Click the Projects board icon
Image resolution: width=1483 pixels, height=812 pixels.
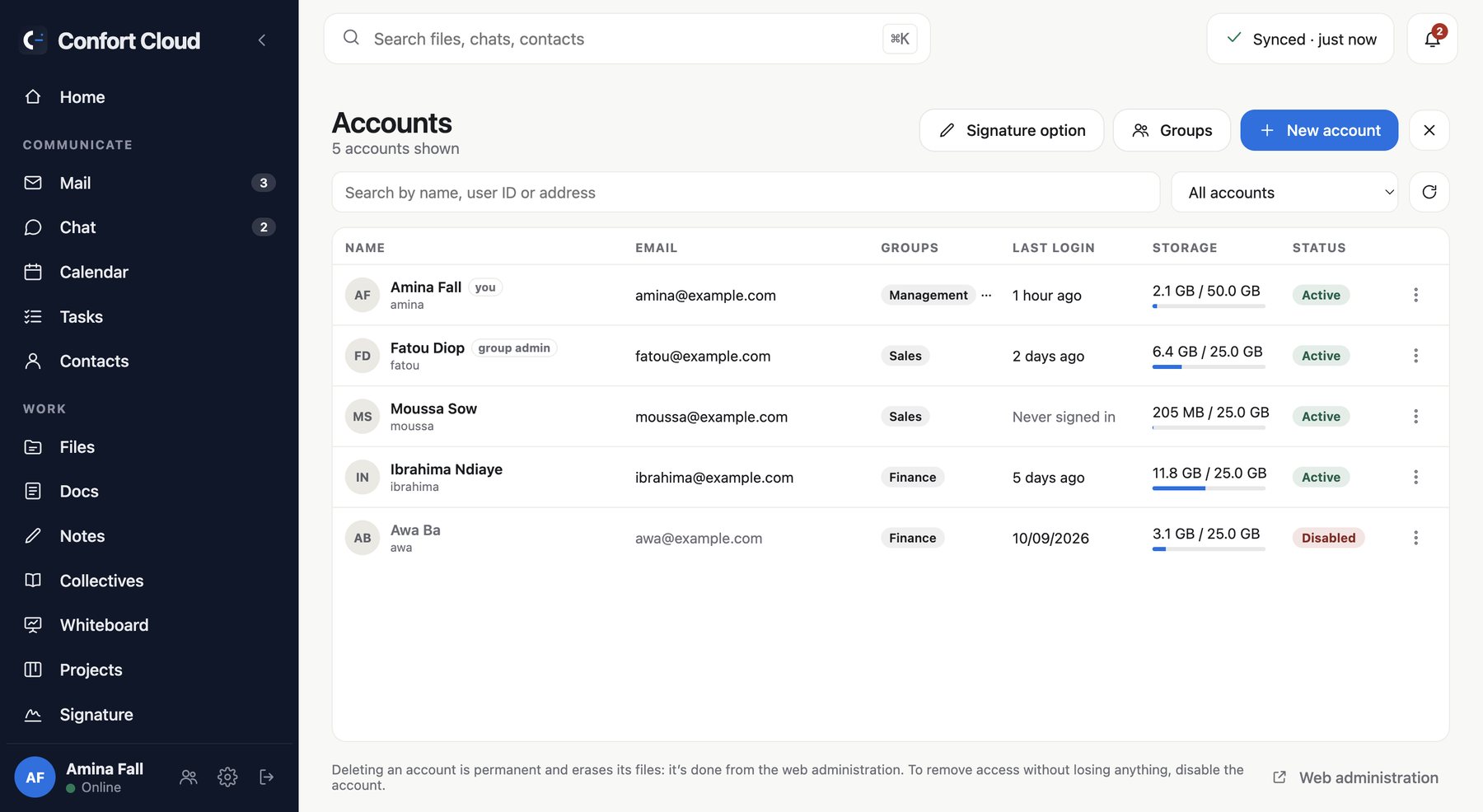[x=33, y=670]
